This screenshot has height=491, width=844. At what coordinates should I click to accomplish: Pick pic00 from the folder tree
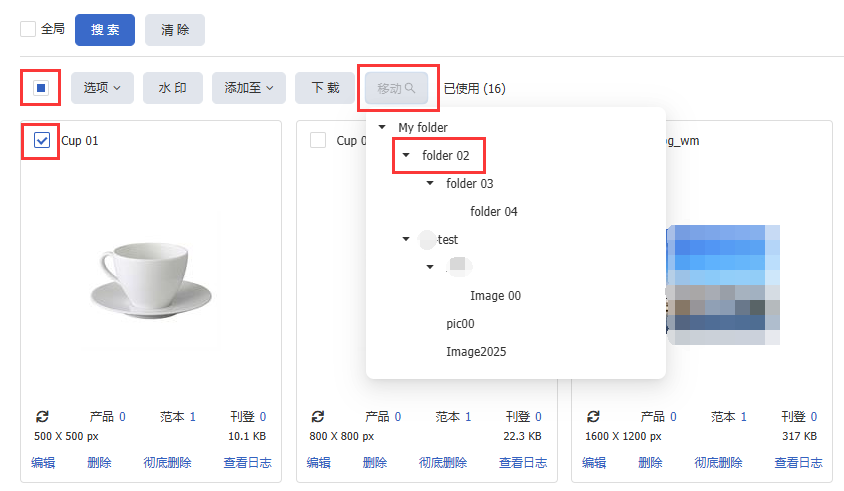click(460, 323)
